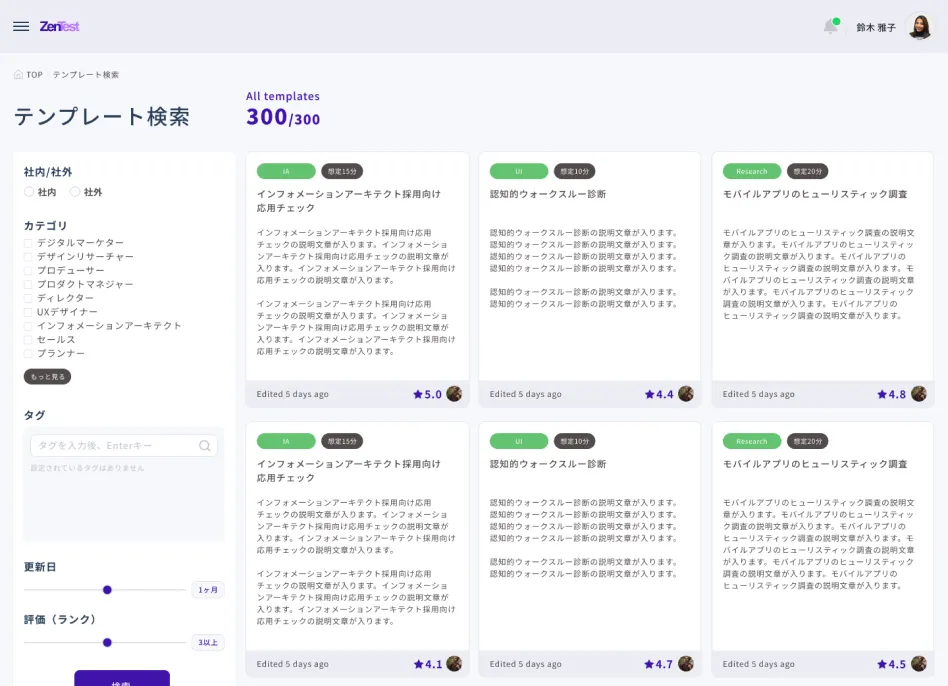Image resolution: width=948 pixels, height=686 pixels.
Task: Click the UI tag on the 4.4 card
Action: (x=519, y=172)
